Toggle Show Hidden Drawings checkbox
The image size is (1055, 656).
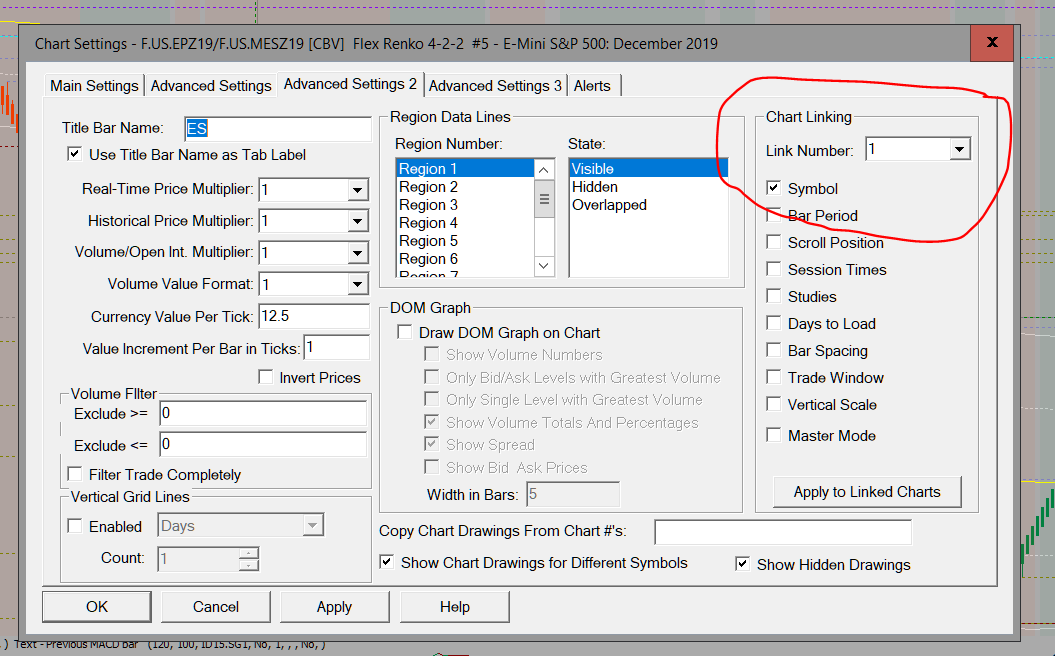tap(742, 564)
